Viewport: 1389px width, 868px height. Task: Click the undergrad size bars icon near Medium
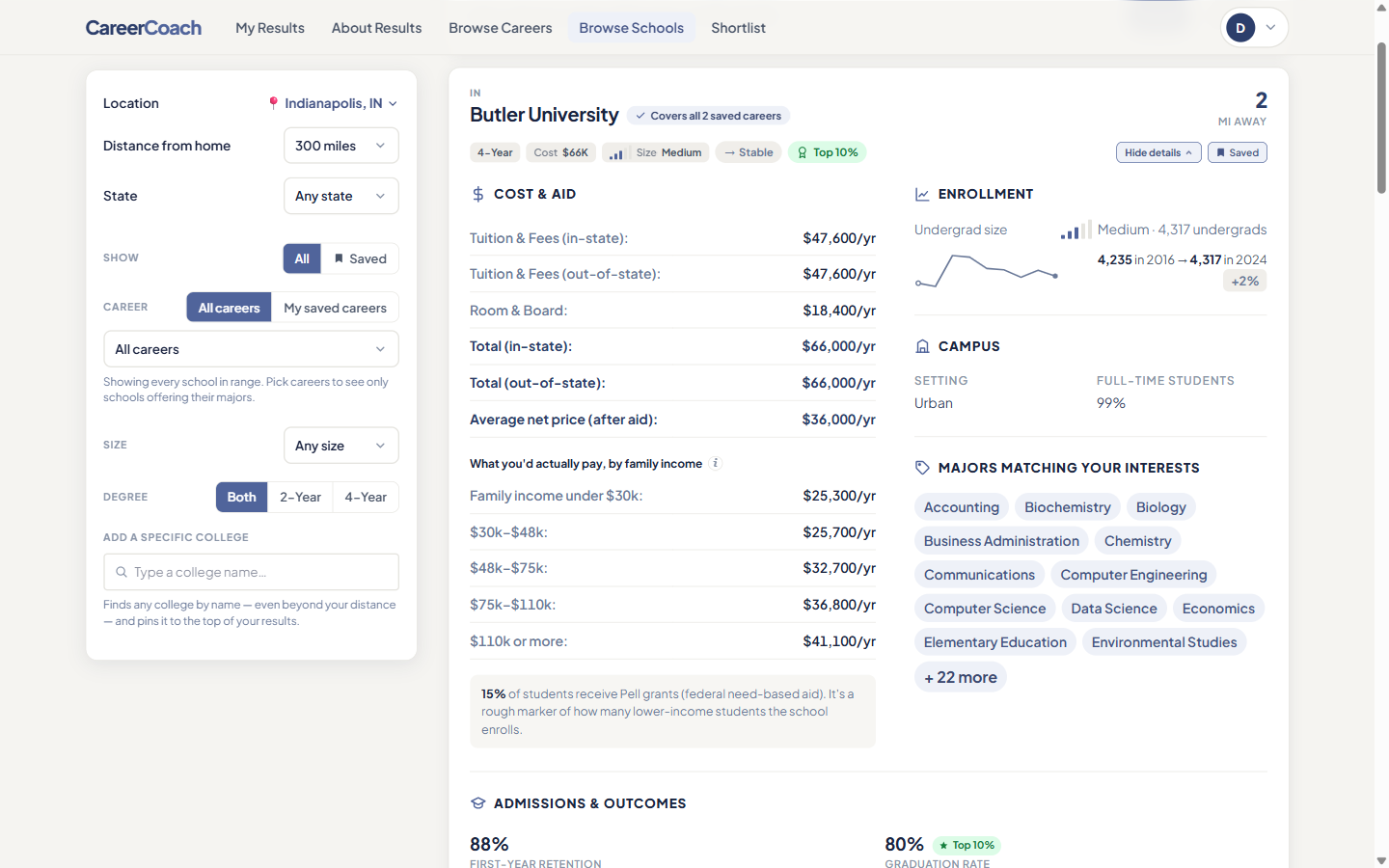(1076, 230)
